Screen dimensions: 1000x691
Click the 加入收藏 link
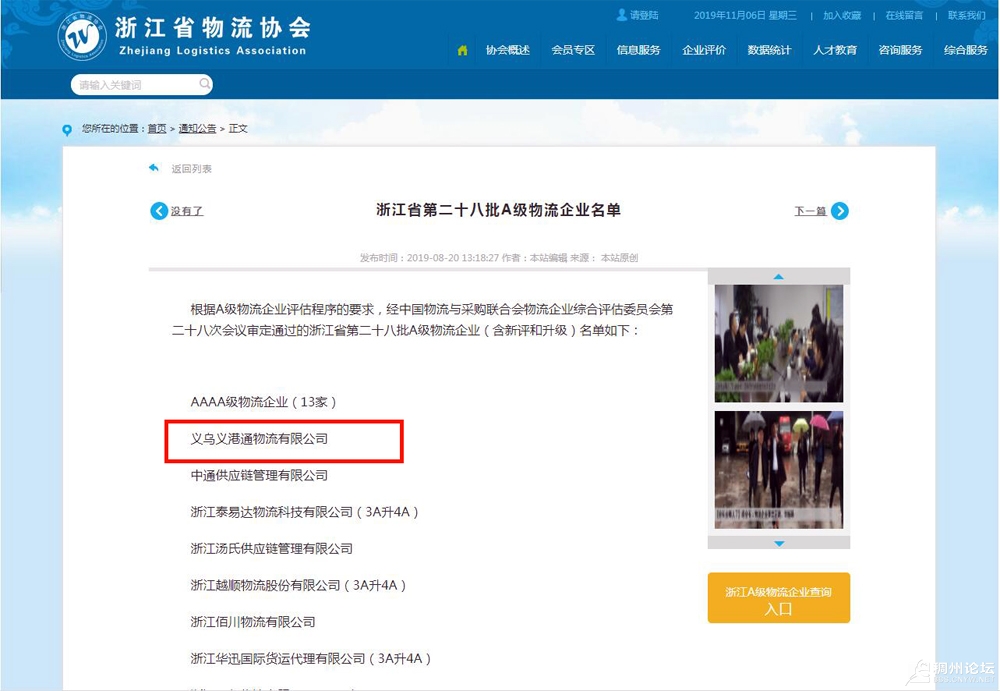pyautogui.click(x=842, y=15)
